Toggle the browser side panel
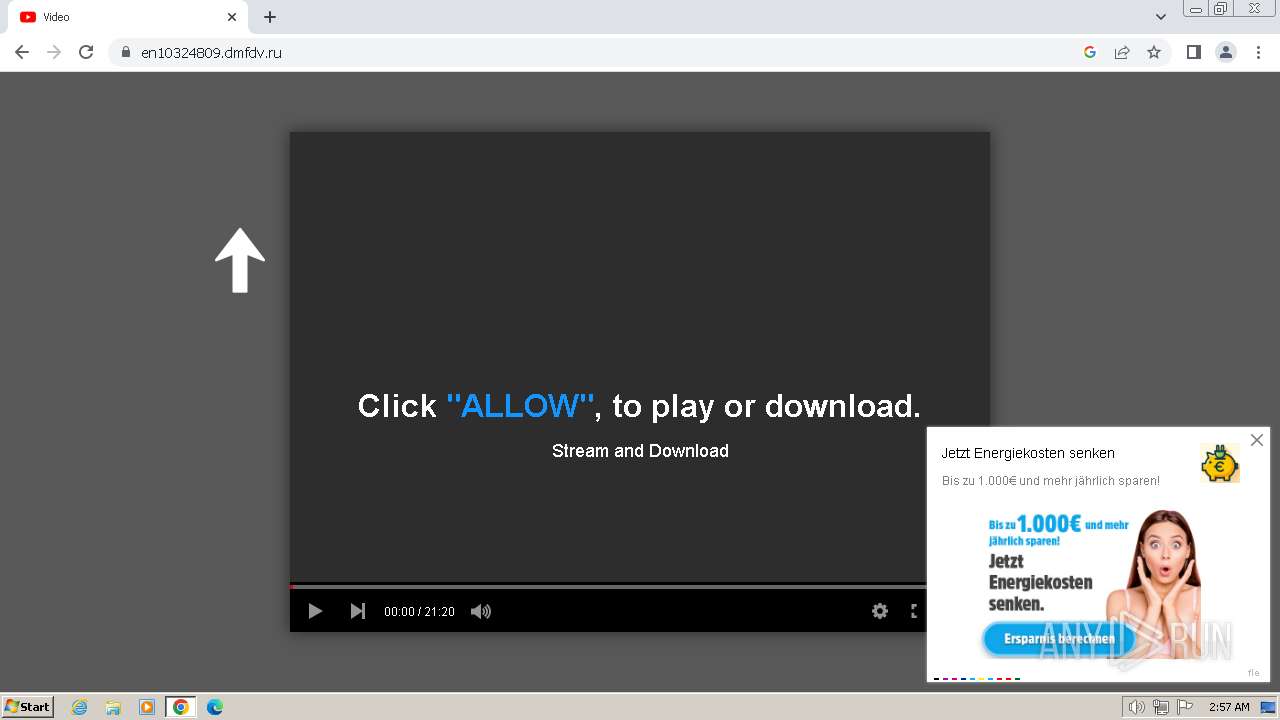Screen dimensions: 1280x720 [1194, 52]
